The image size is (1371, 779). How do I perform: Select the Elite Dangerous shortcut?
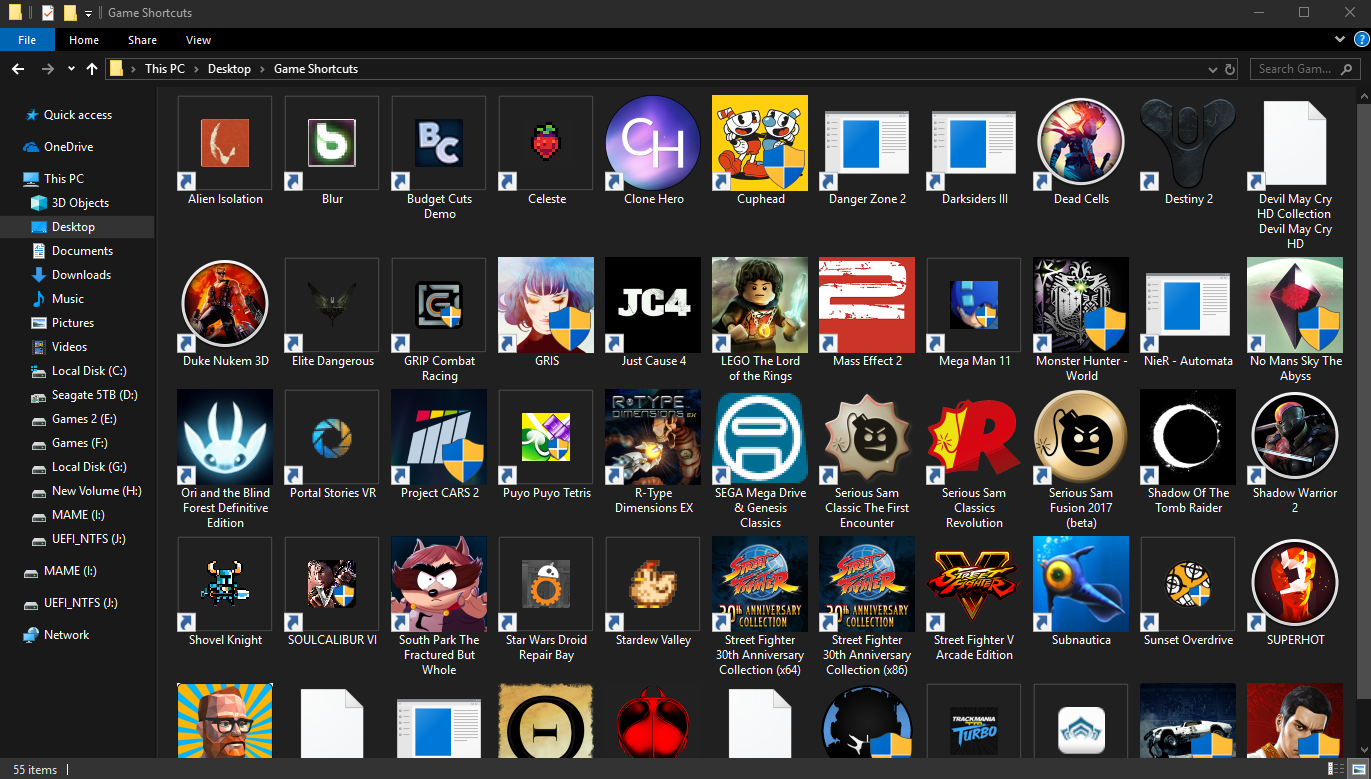pos(332,305)
